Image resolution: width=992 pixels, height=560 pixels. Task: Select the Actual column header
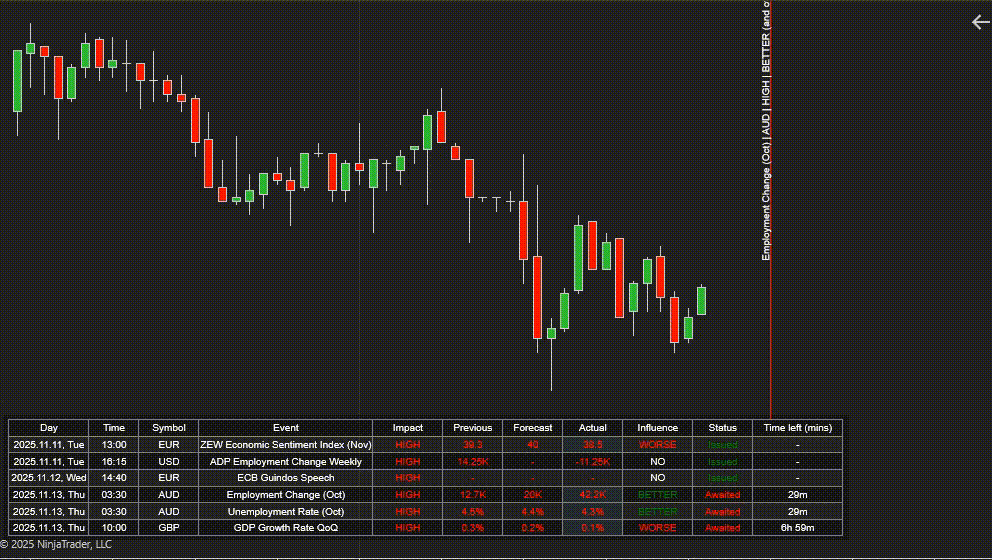coord(593,428)
